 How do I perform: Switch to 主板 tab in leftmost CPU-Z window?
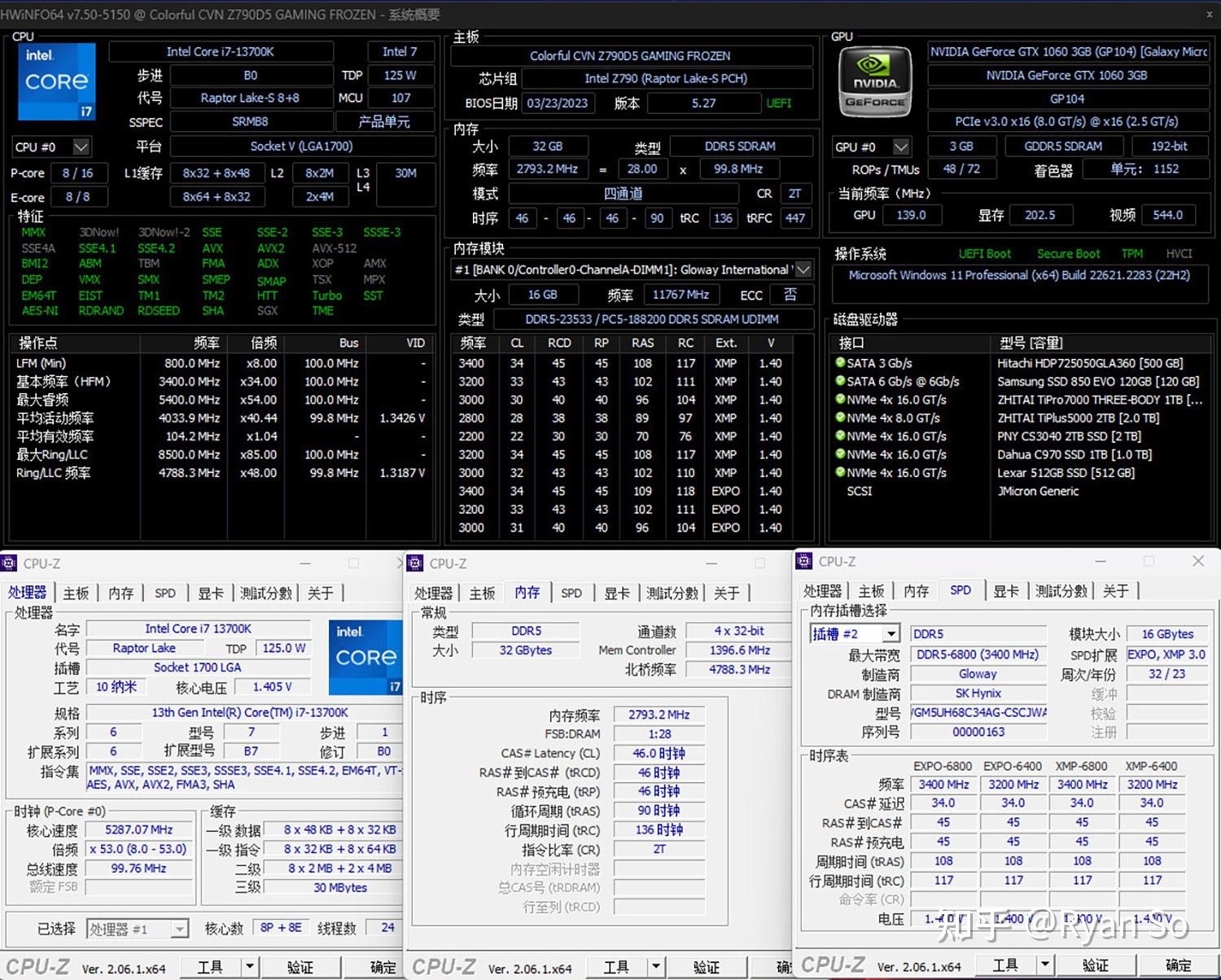(x=76, y=593)
